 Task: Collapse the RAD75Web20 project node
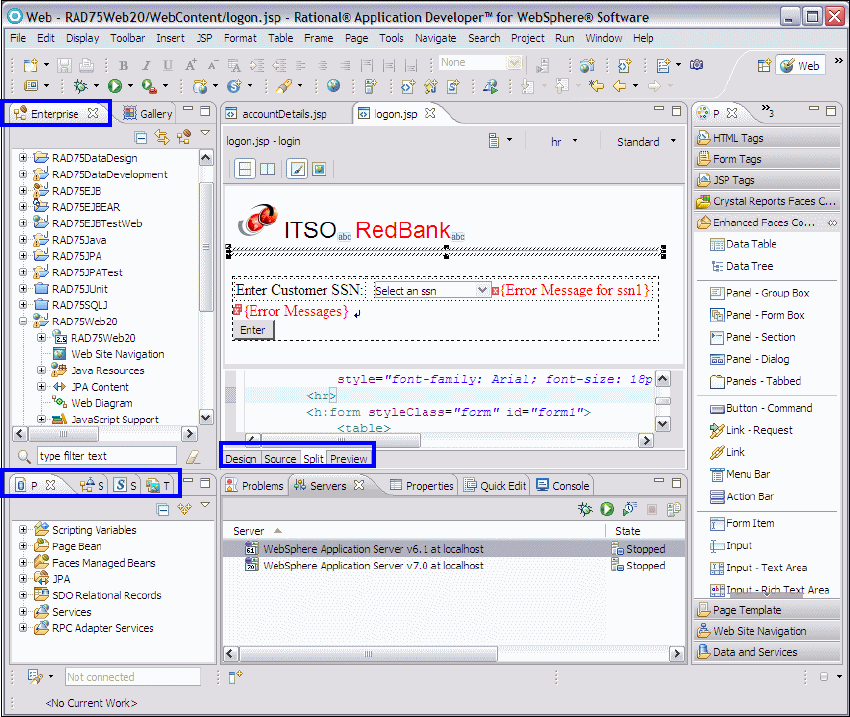coord(23,321)
